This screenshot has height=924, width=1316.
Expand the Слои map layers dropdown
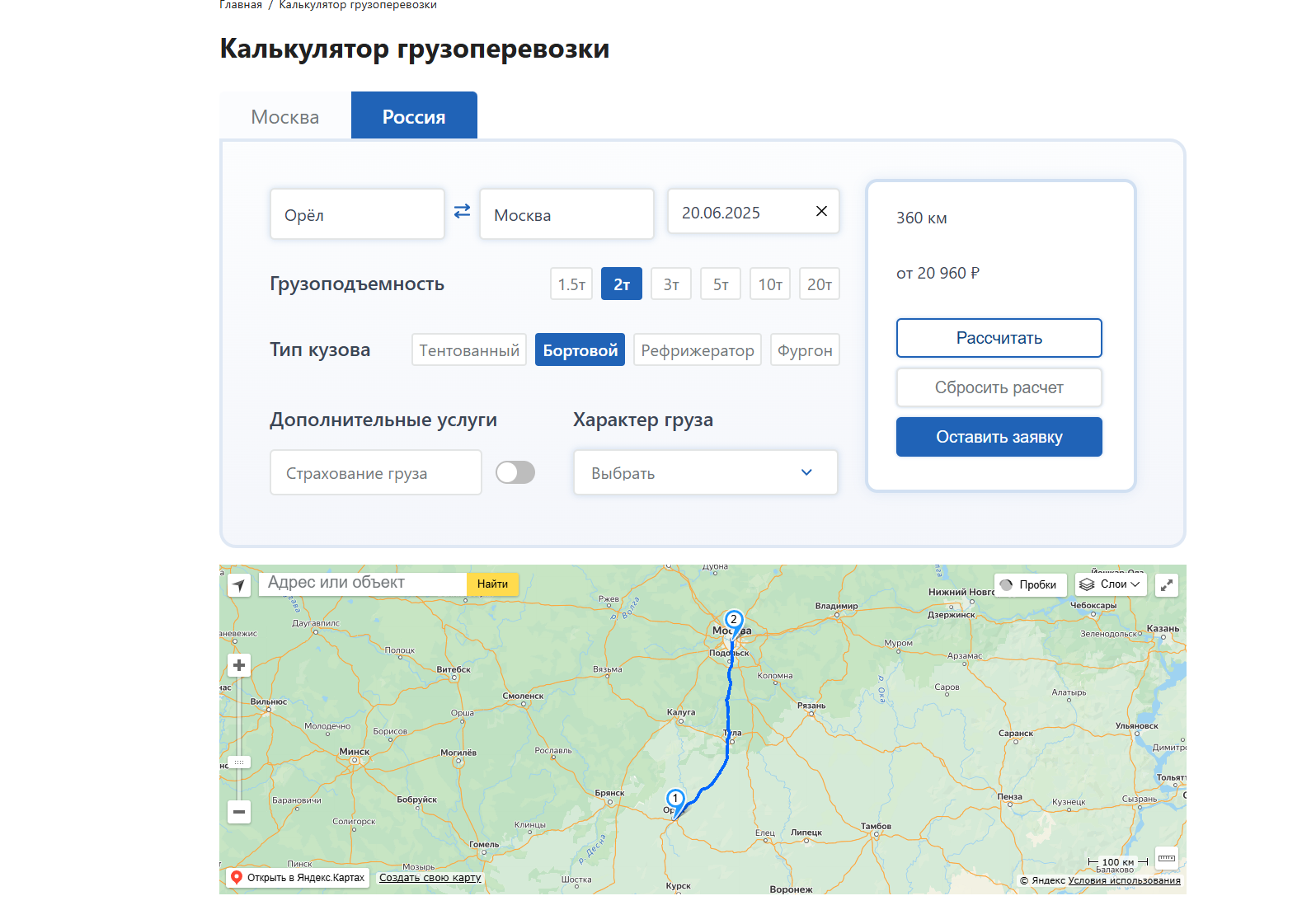click(1112, 584)
